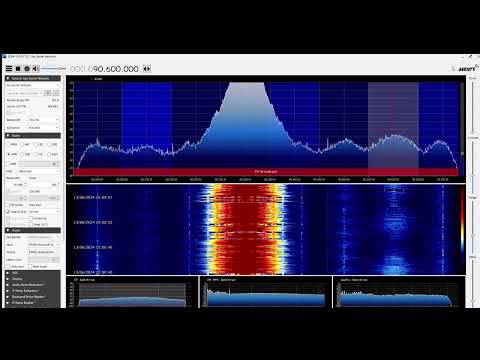Viewport: 480px width, 360px height.
Task: Open the hamburger main menu
Action: click(9, 69)
